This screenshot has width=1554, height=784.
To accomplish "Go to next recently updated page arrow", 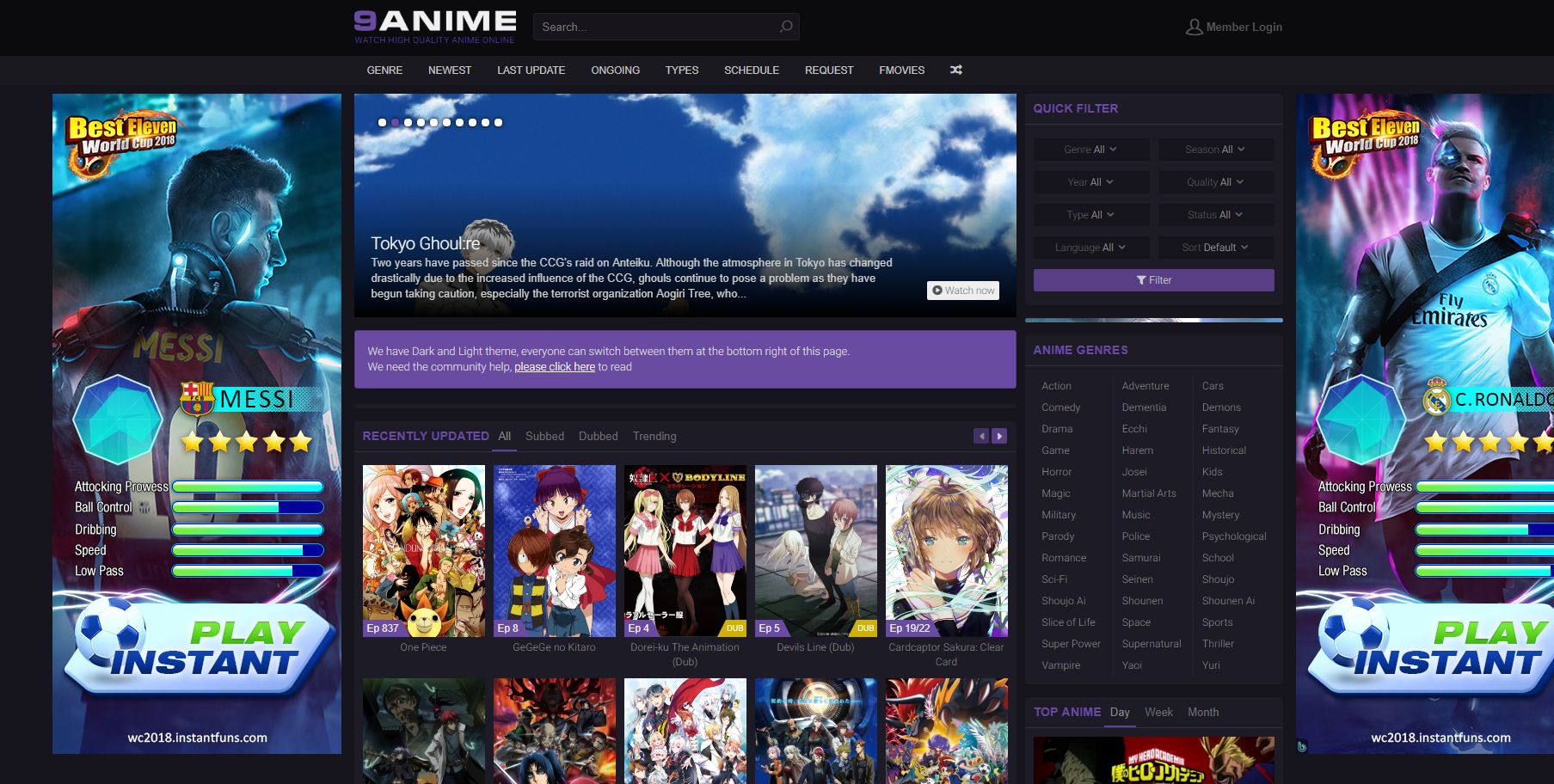I will [x=999, y=436].
